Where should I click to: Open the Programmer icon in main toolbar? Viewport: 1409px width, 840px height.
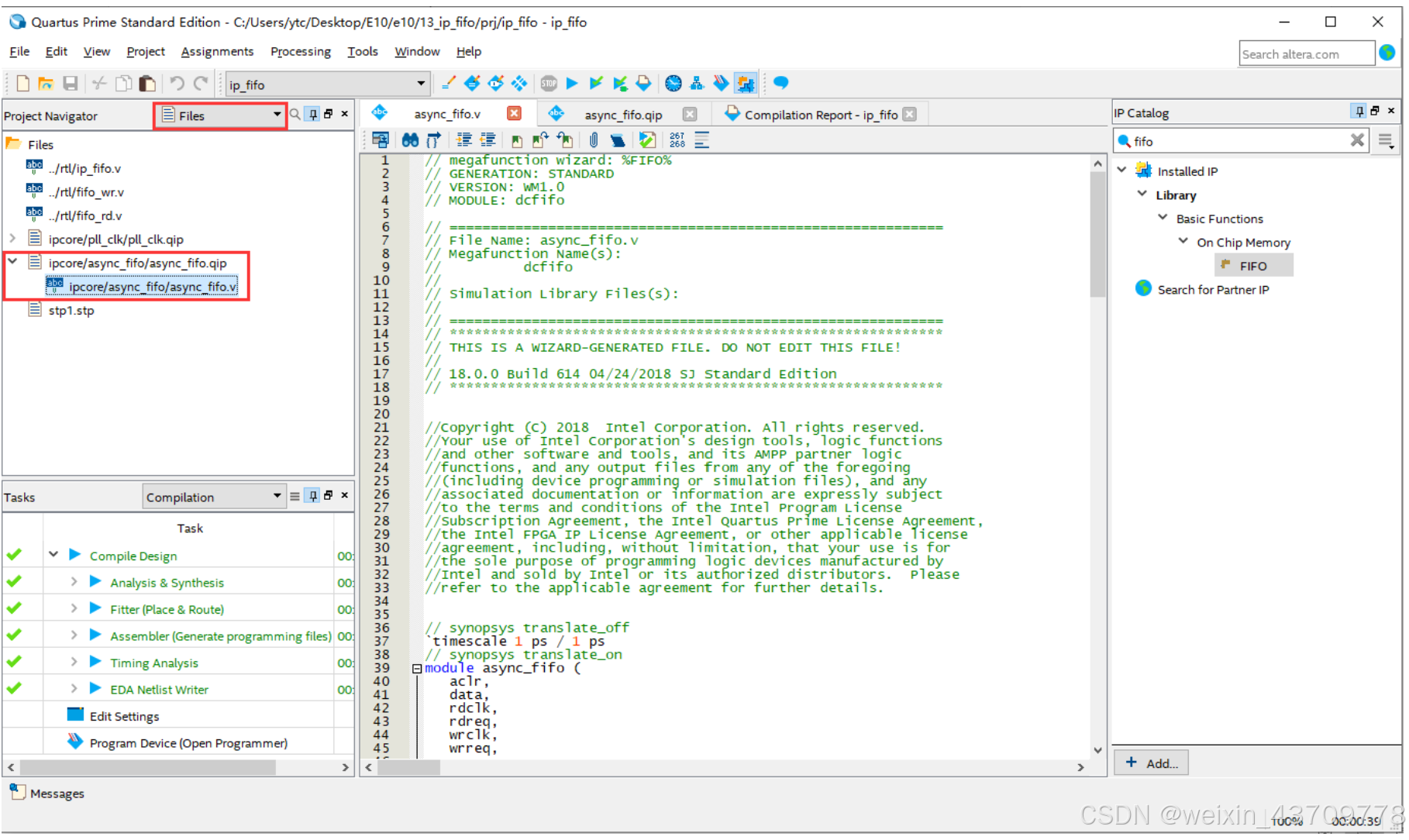pos(721,83)
